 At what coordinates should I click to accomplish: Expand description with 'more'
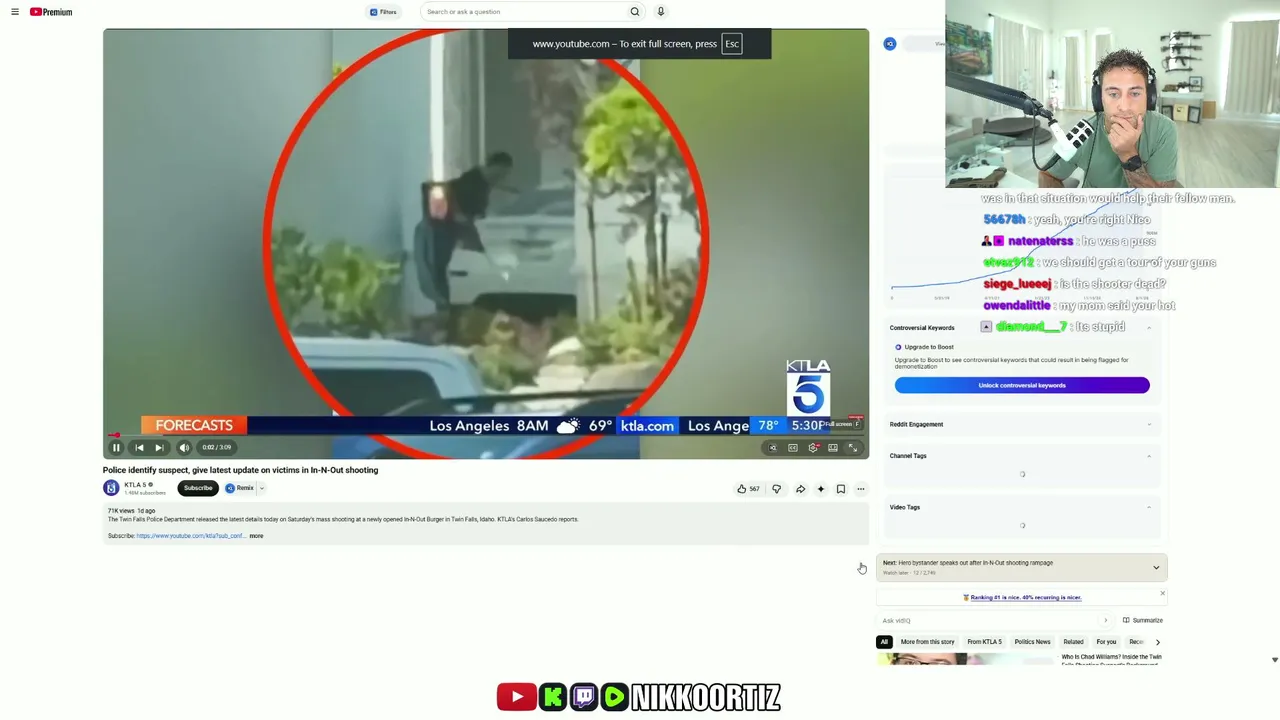tap(256, 536)
